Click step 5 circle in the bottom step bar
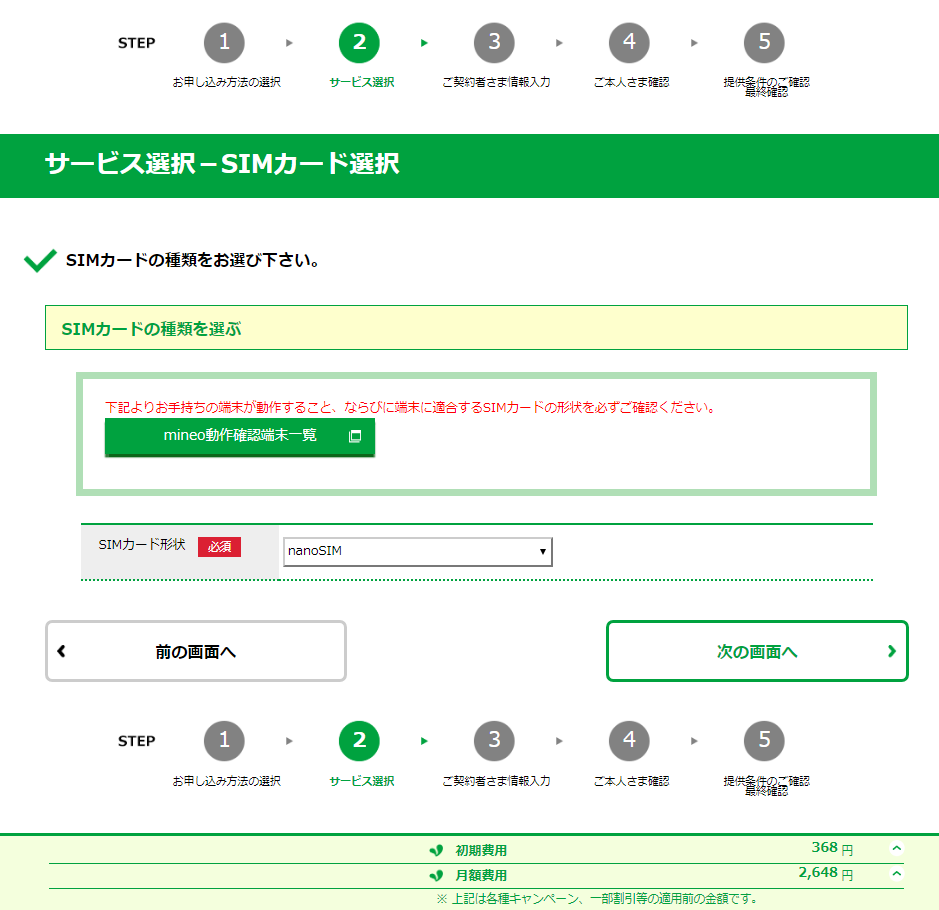The width and height of the screenshot is (939, 910). (764, 741)
